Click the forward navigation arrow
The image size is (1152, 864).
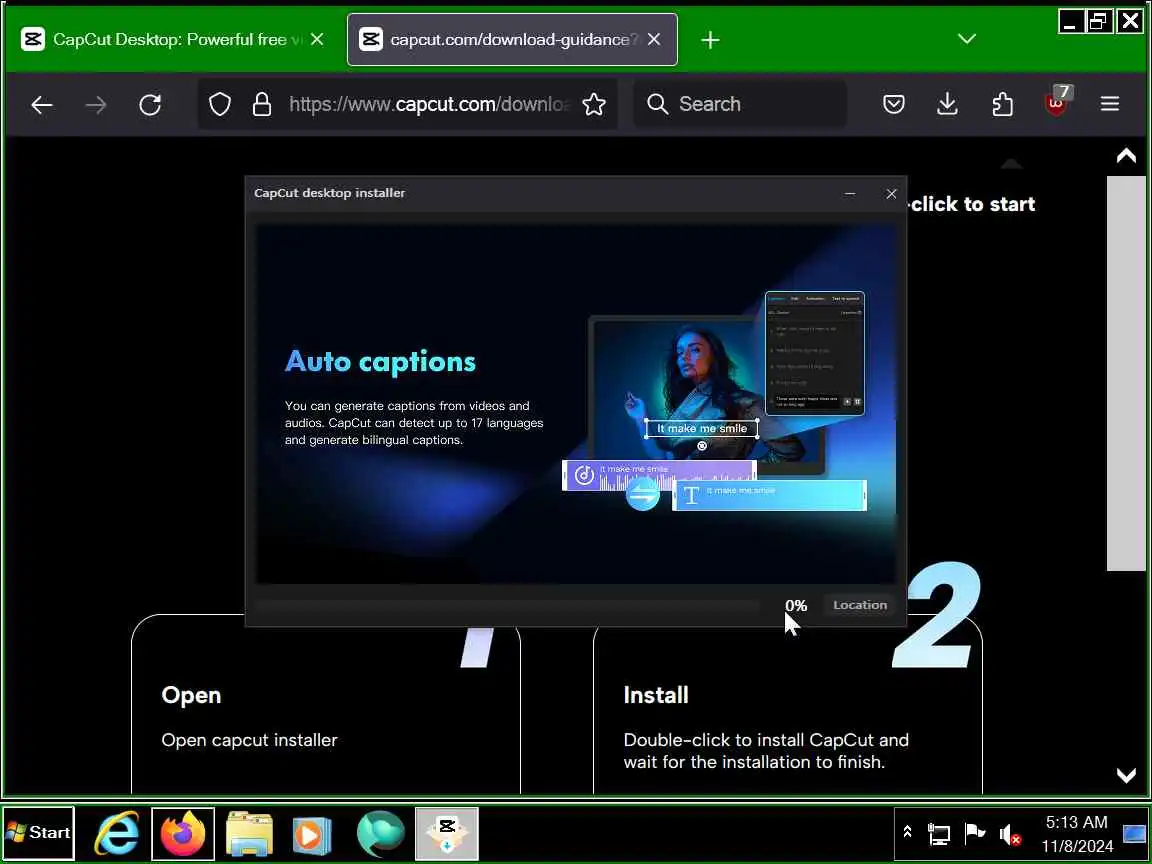pyautogui.click(x=96, y=105)
